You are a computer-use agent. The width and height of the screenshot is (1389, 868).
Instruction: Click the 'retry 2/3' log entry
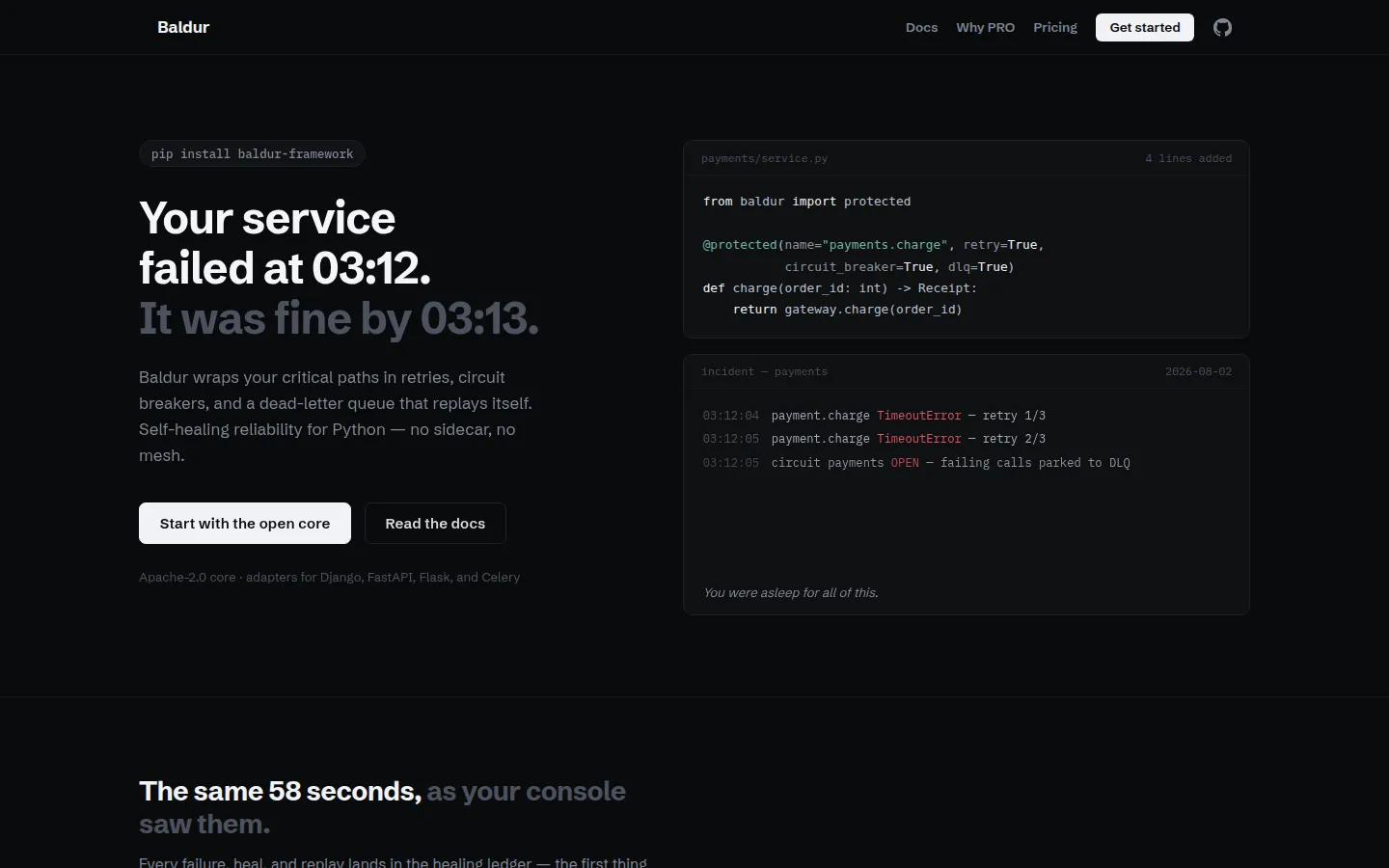[x=874, y=439]
